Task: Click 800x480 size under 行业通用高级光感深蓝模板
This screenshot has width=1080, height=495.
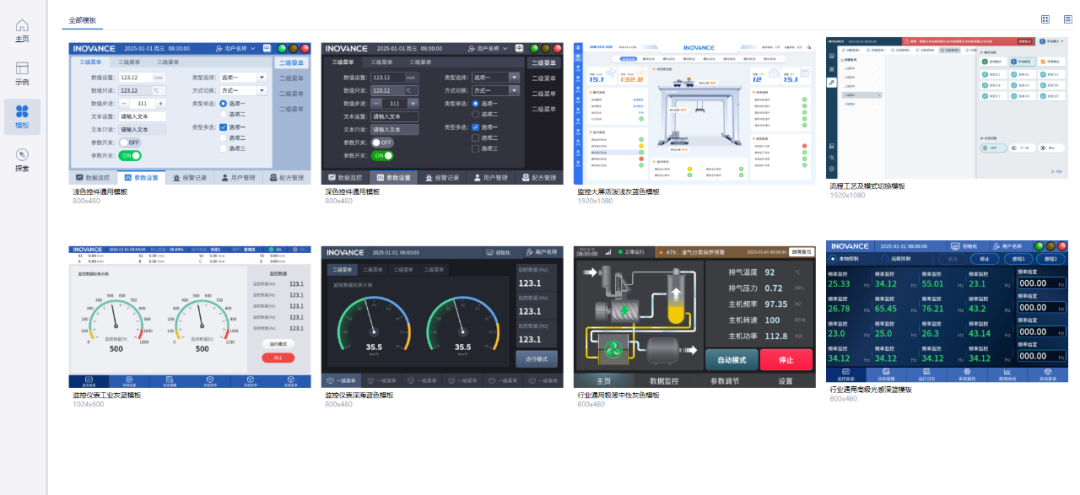Action: tap(843, 399)
